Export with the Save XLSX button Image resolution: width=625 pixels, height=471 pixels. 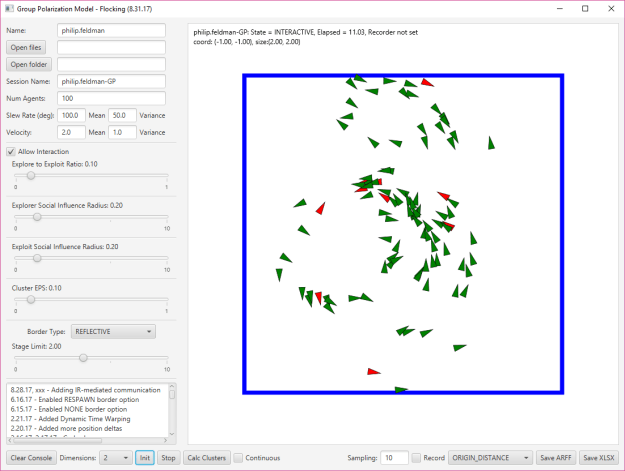coord(598,458)
